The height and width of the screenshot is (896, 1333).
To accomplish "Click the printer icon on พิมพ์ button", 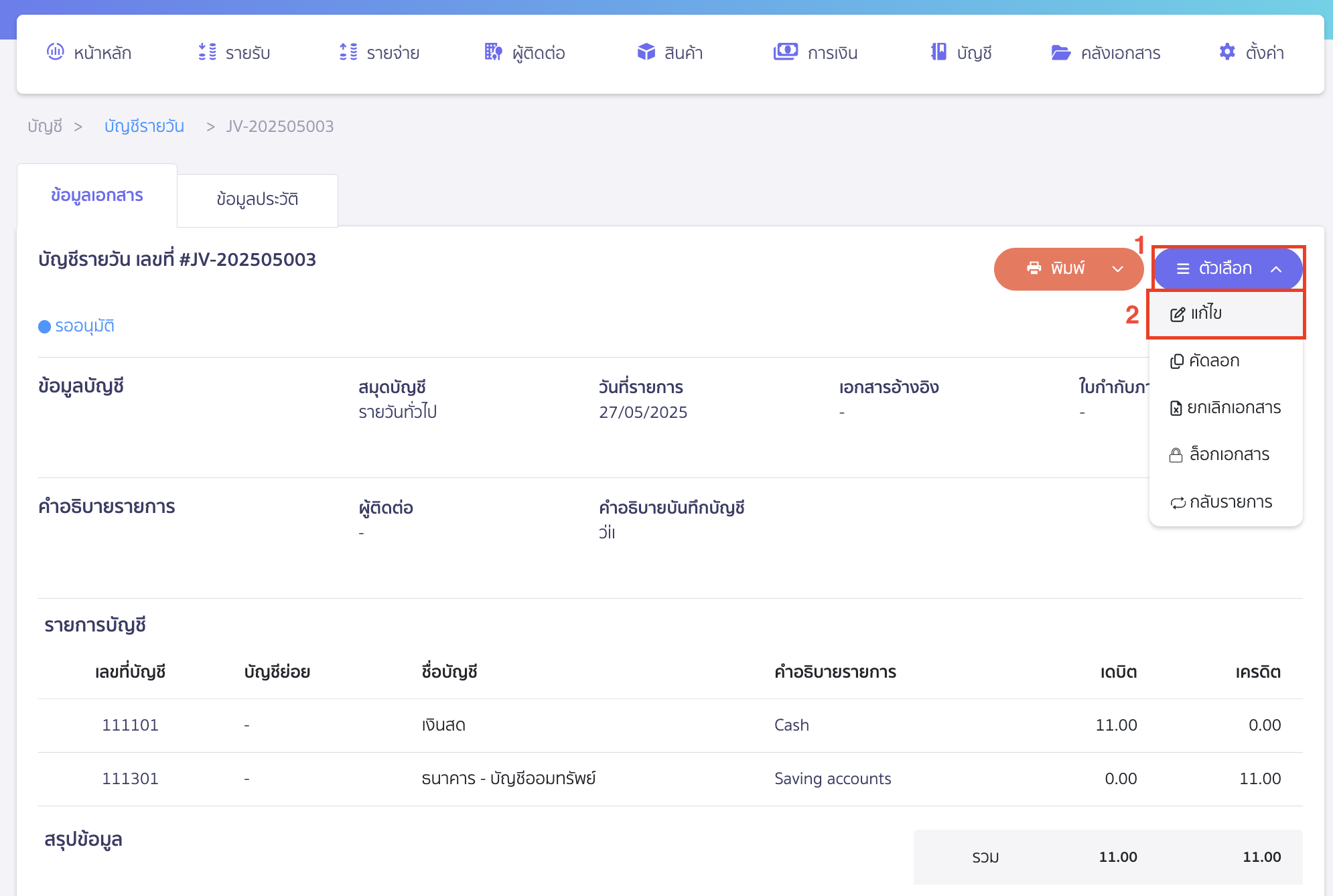I will click(x=1034, y=269).
